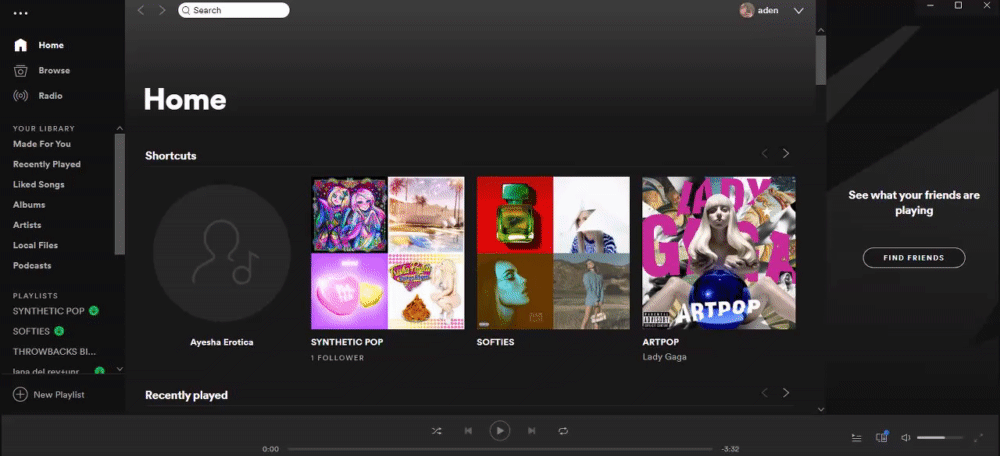Toggle repeat mode in player bar
Viewport: 1000px width, 456px height.
coord(563,431)
